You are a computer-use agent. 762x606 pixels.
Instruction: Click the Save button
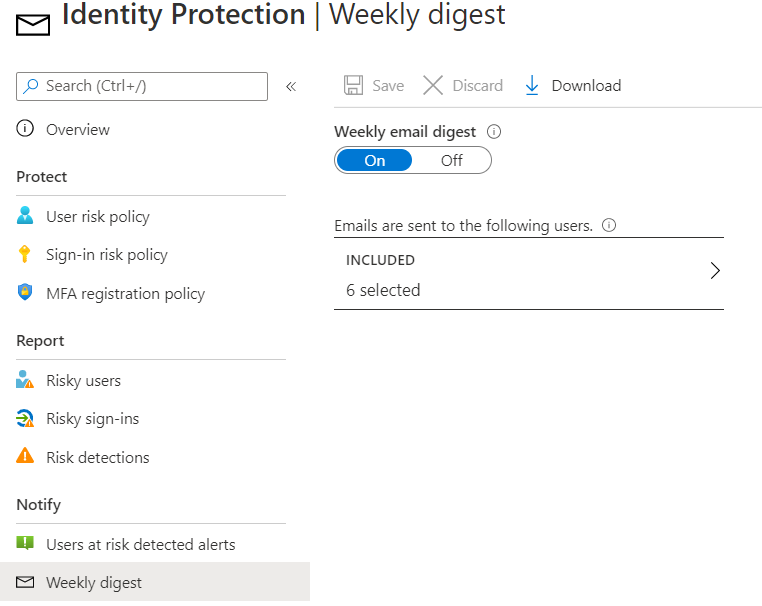click(374, 86)
